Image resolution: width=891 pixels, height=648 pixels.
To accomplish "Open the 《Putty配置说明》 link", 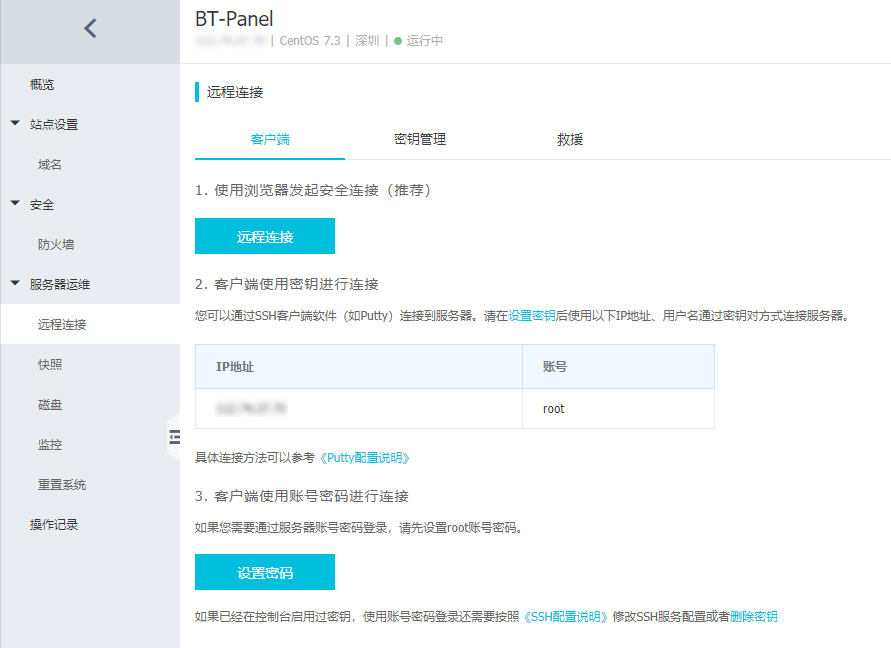I will coord(364,458).
